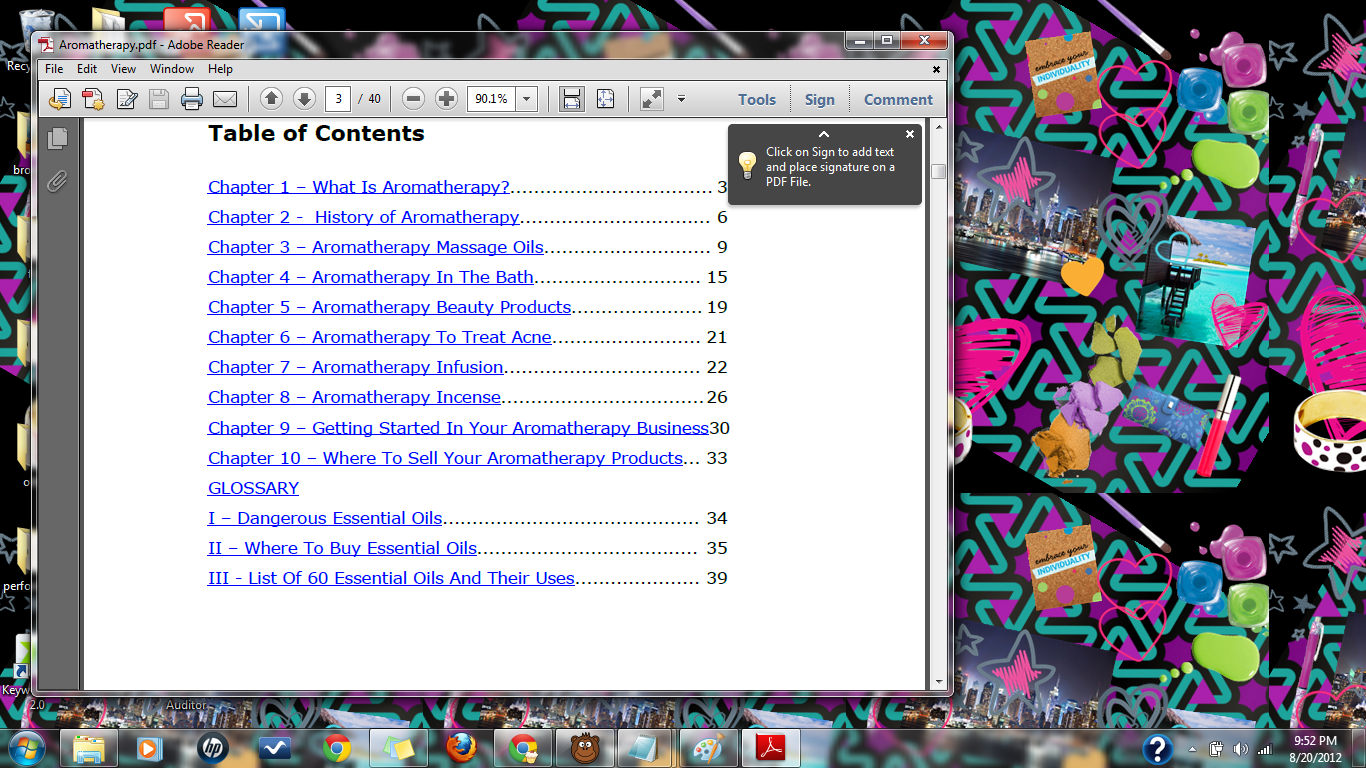This screenshot has height=768, width=1366.
Task: Toggle Read Mode view
Action: pos(652,99)
